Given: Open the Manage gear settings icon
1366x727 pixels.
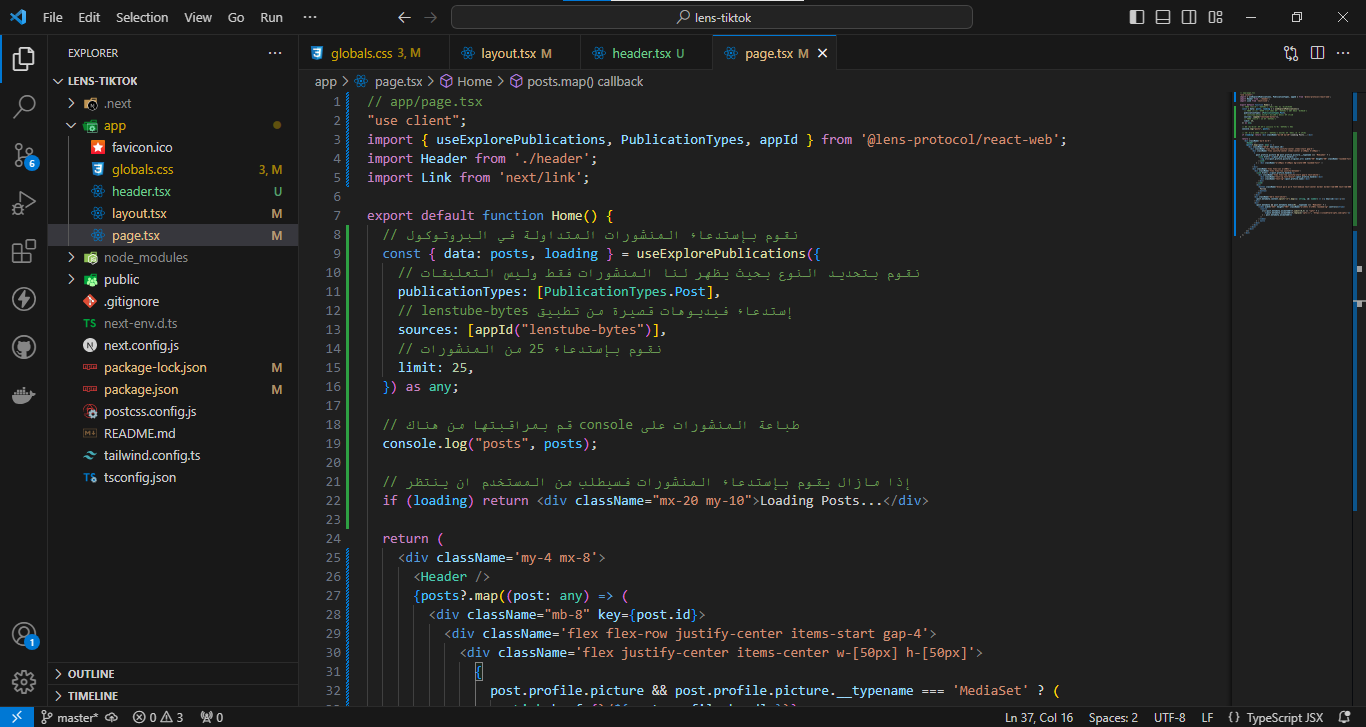Looking at the screenshot, I should [x=24, y=681].
